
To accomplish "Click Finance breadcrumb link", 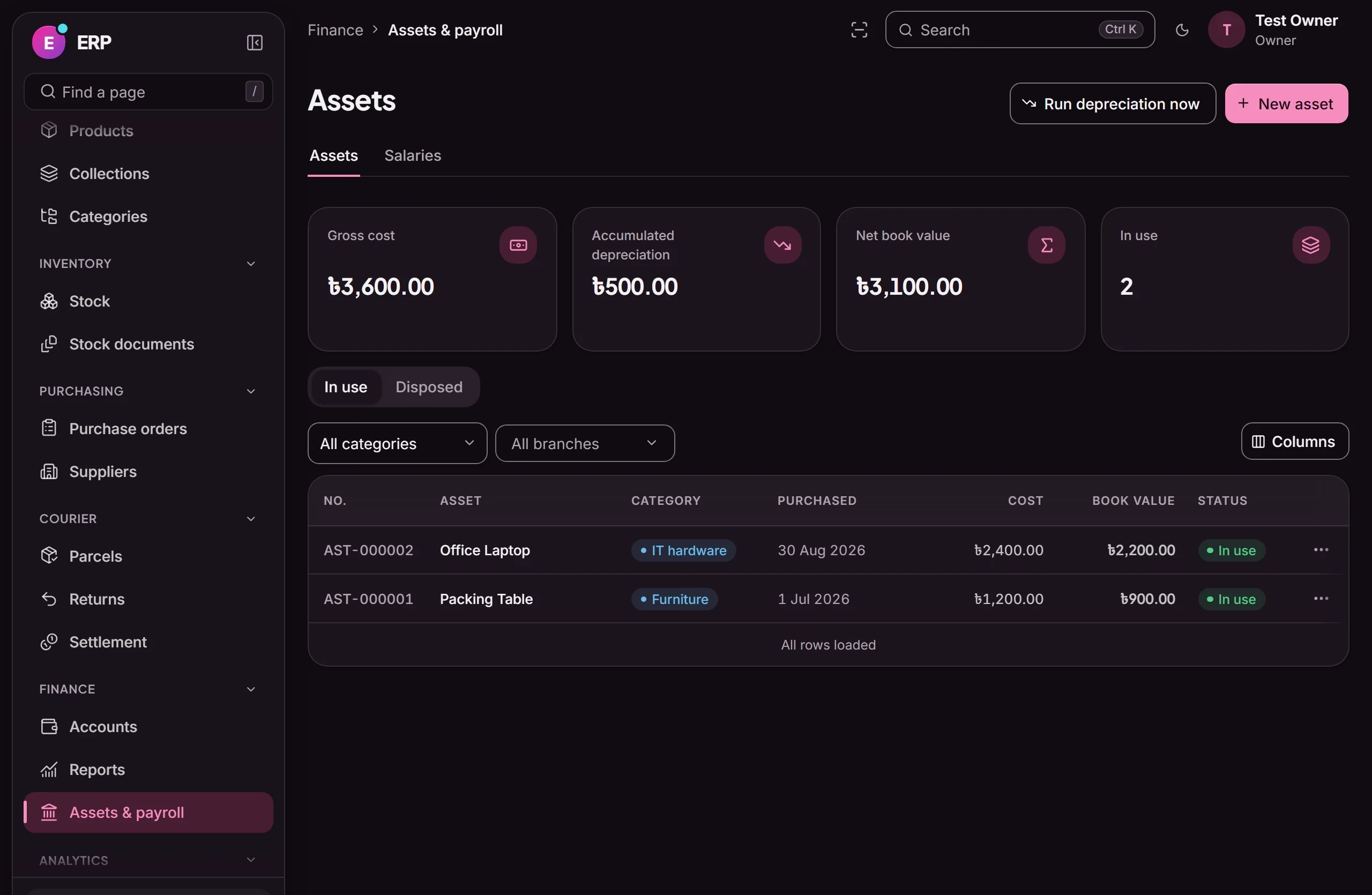I will pyautogui.click(x=335, y=30).
